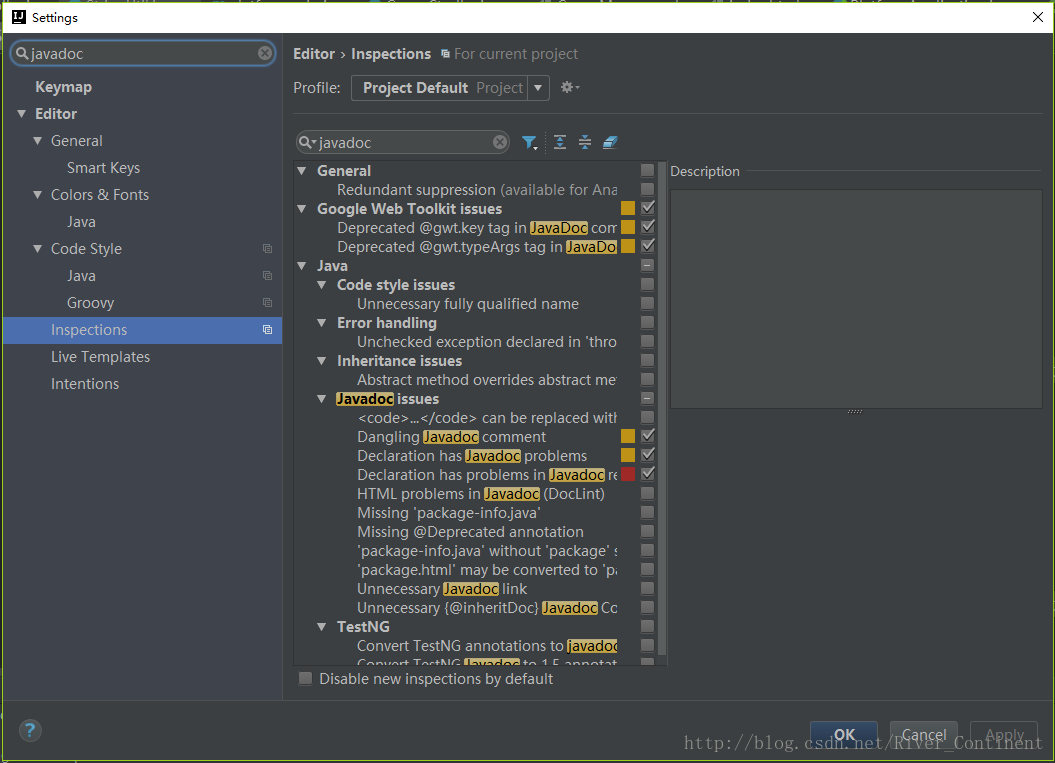Collapse all inspection tree nodes icon
Screen dimensions: 1055x763
[x=585, y=142]
